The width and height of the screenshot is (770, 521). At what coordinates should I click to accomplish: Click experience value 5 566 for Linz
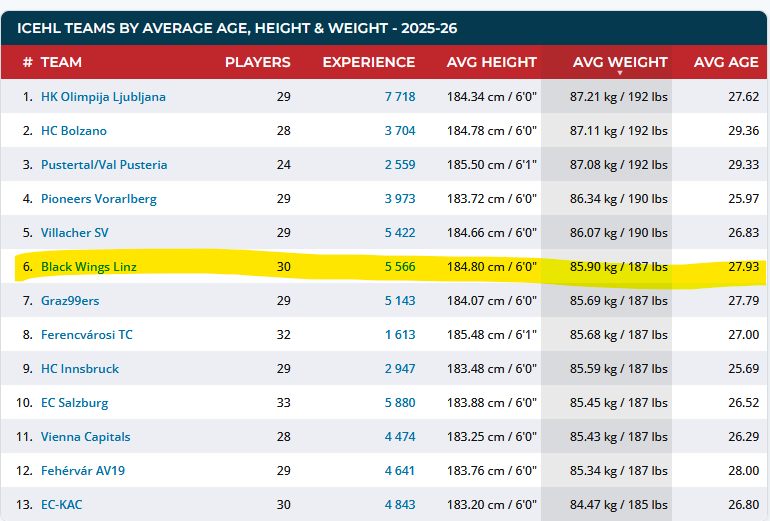coord(399,267)
